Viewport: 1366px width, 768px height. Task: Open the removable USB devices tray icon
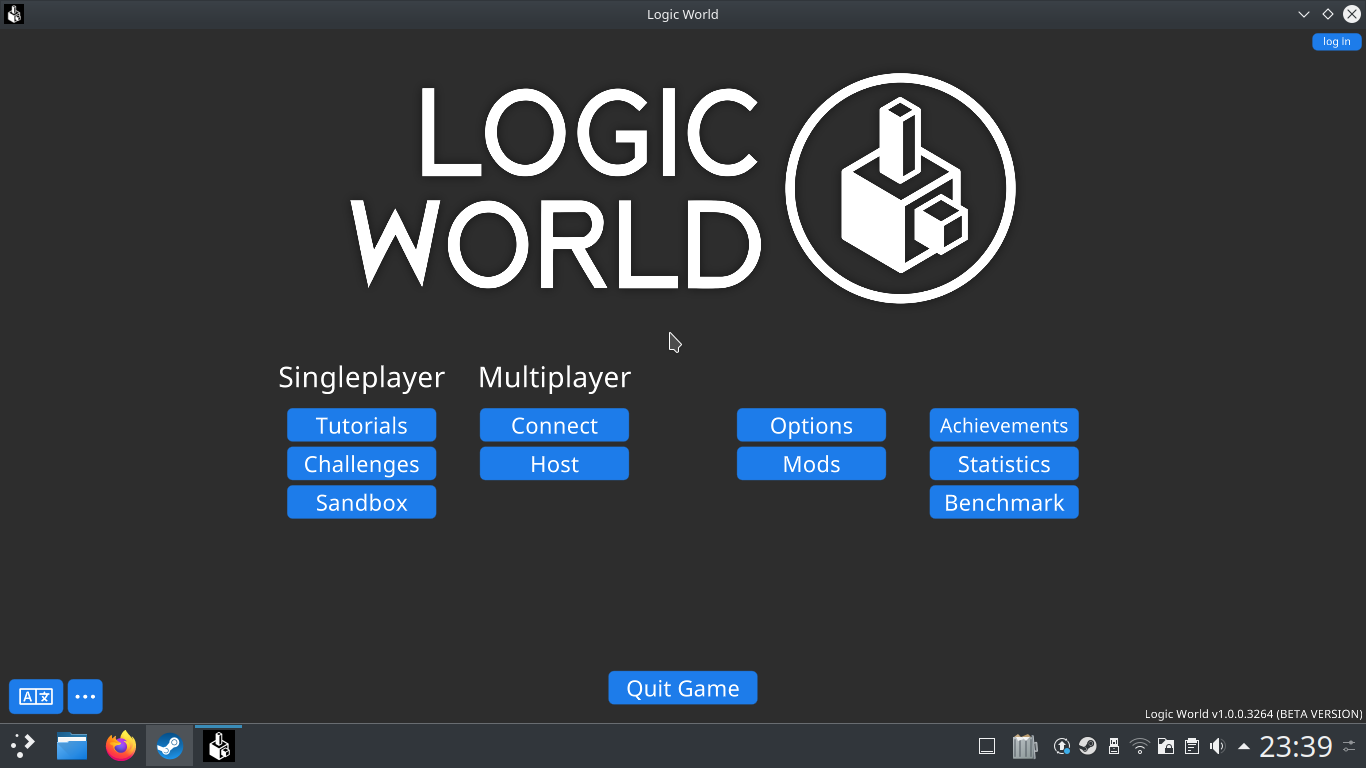pyautogui.click(x=1114, y=746)
